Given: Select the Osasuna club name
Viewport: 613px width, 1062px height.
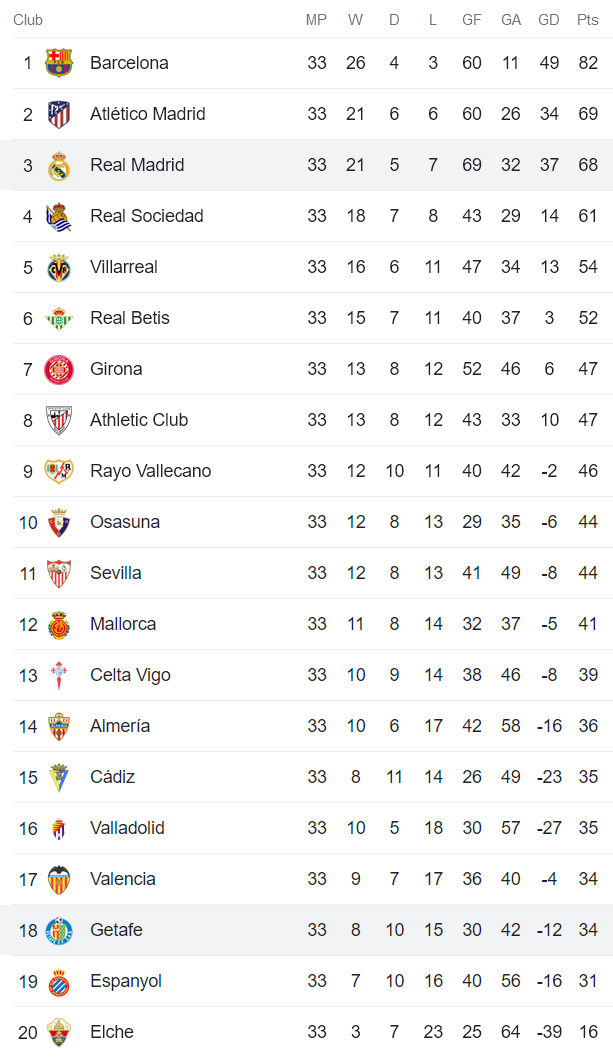Looking at the screenshot, I should [x=124, y=522].
